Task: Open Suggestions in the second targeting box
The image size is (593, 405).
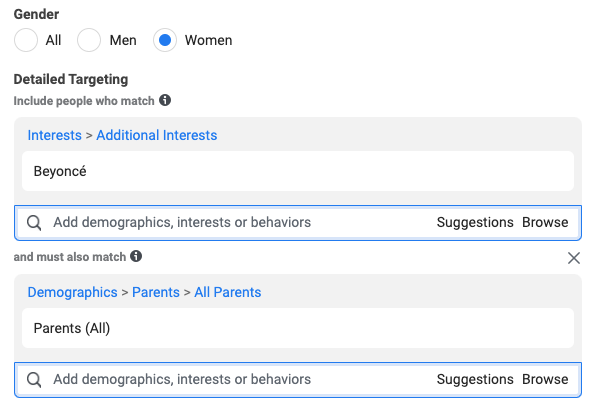Action: click(x=475, y=379)
